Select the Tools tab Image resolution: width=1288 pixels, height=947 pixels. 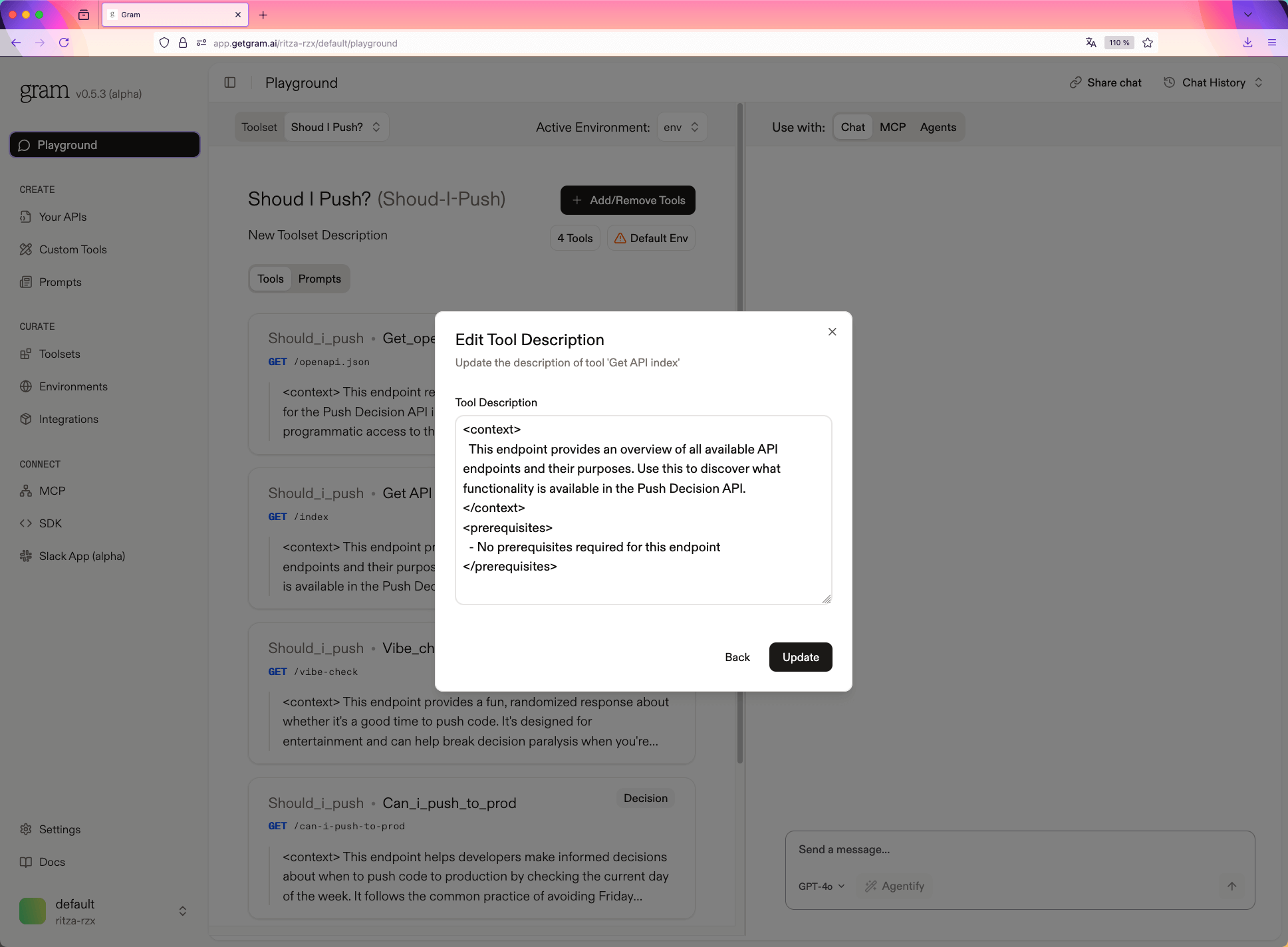[270, 279]
